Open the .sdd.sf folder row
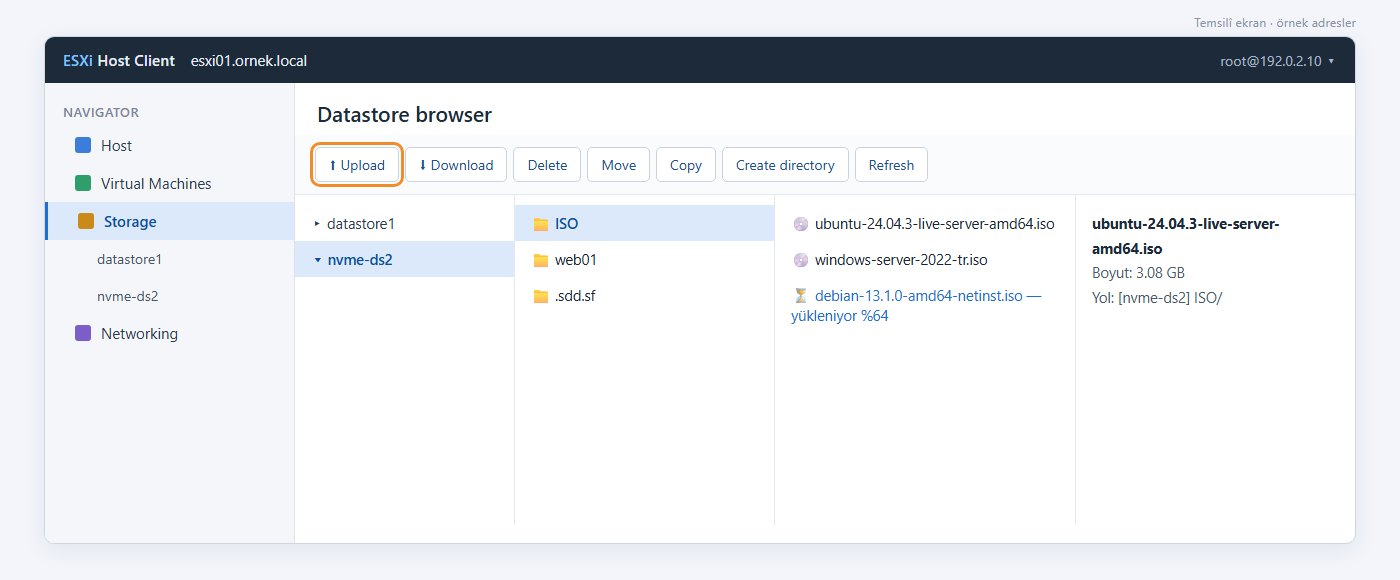The image size is (1400, 580). tap(645, 296)
